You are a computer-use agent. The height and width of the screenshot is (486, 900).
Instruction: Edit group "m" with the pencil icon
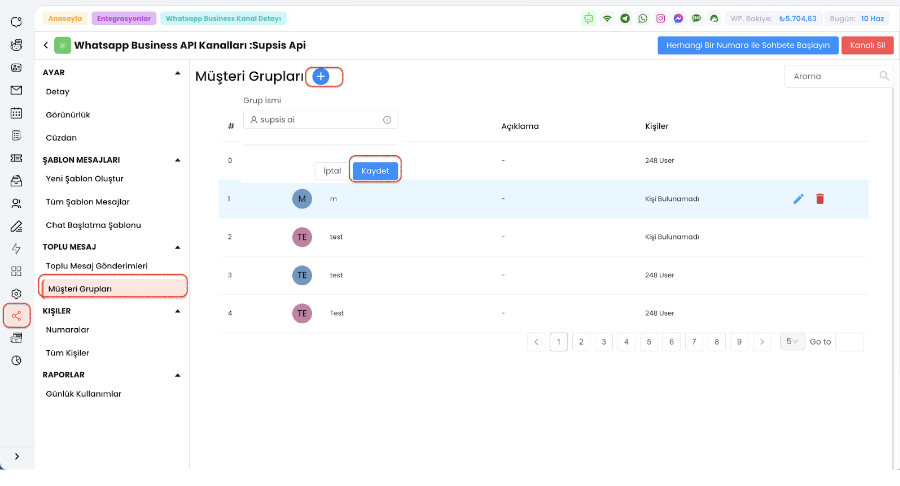(x=798, y=199)
